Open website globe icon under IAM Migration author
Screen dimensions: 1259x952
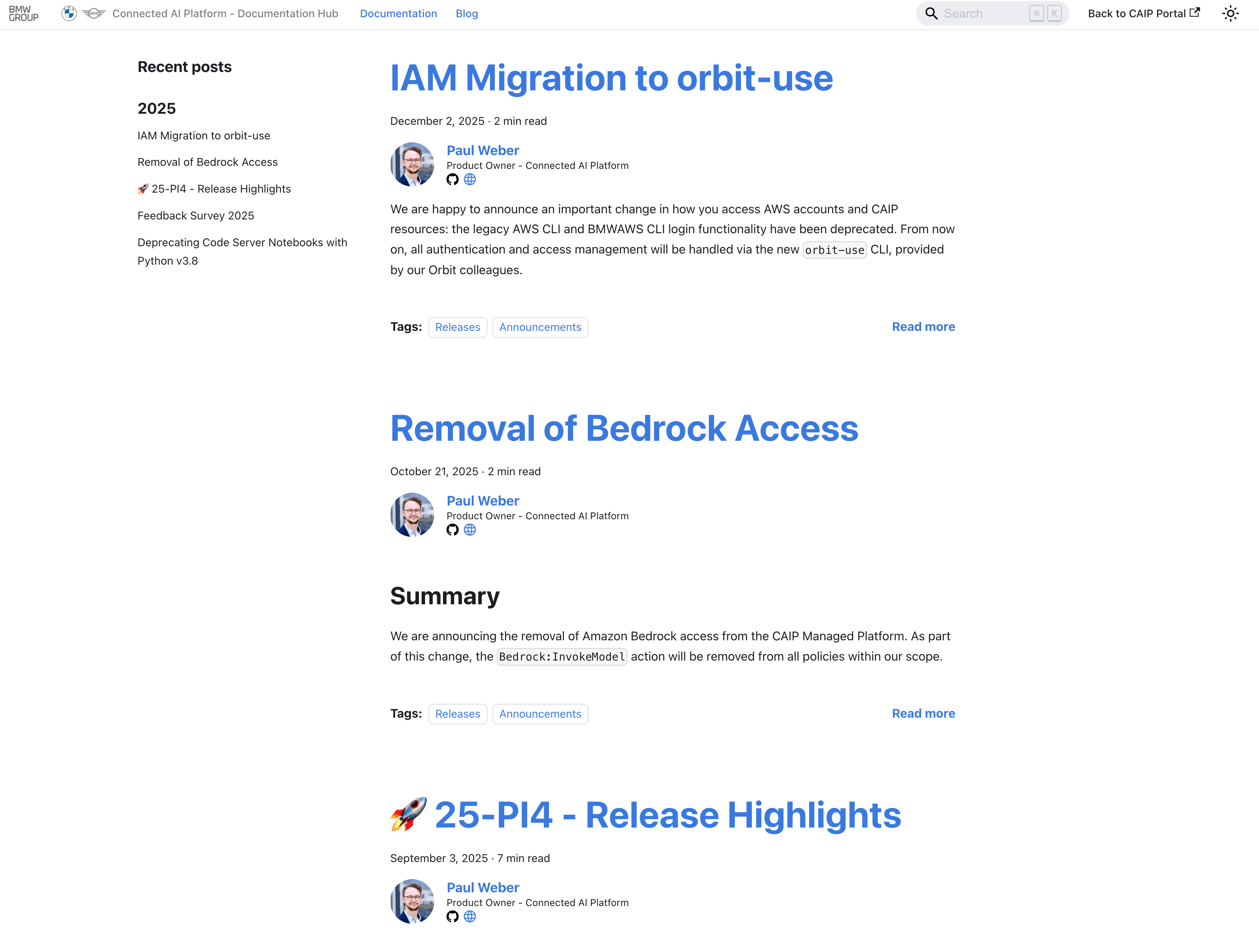[x=469, y=180]
